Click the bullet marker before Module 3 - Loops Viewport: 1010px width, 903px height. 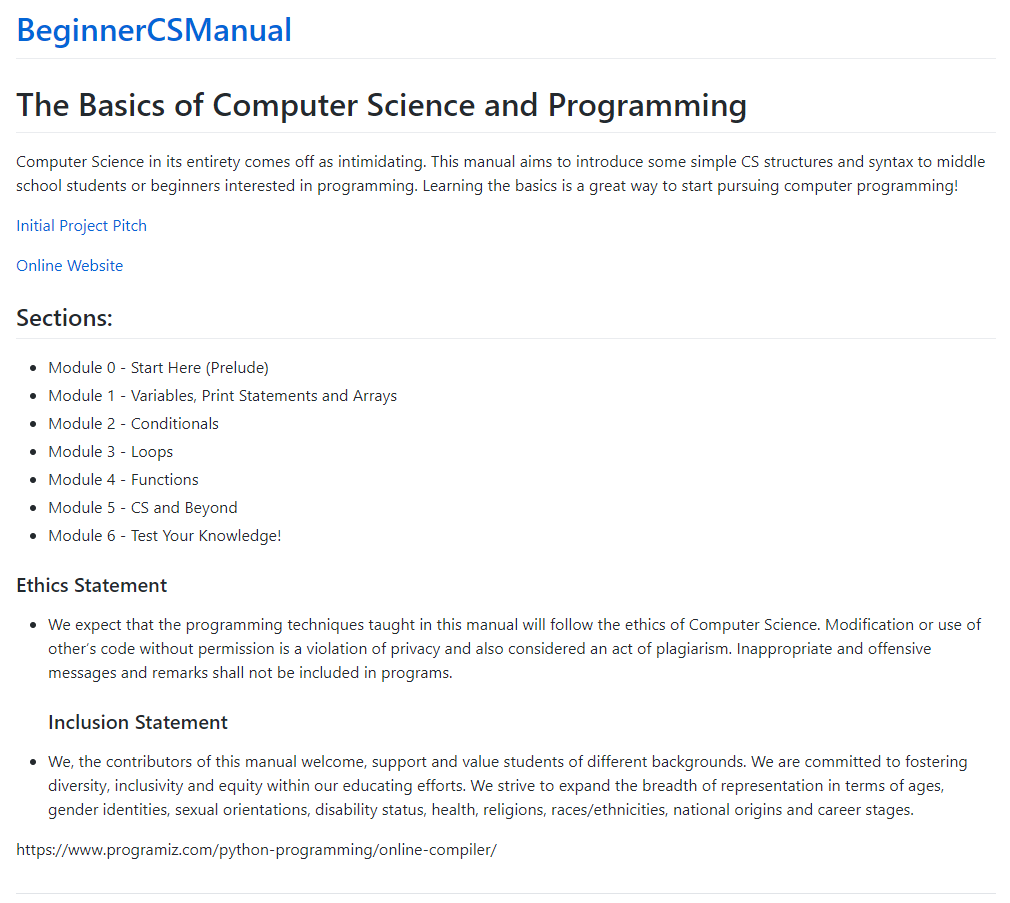pos(34,453)
